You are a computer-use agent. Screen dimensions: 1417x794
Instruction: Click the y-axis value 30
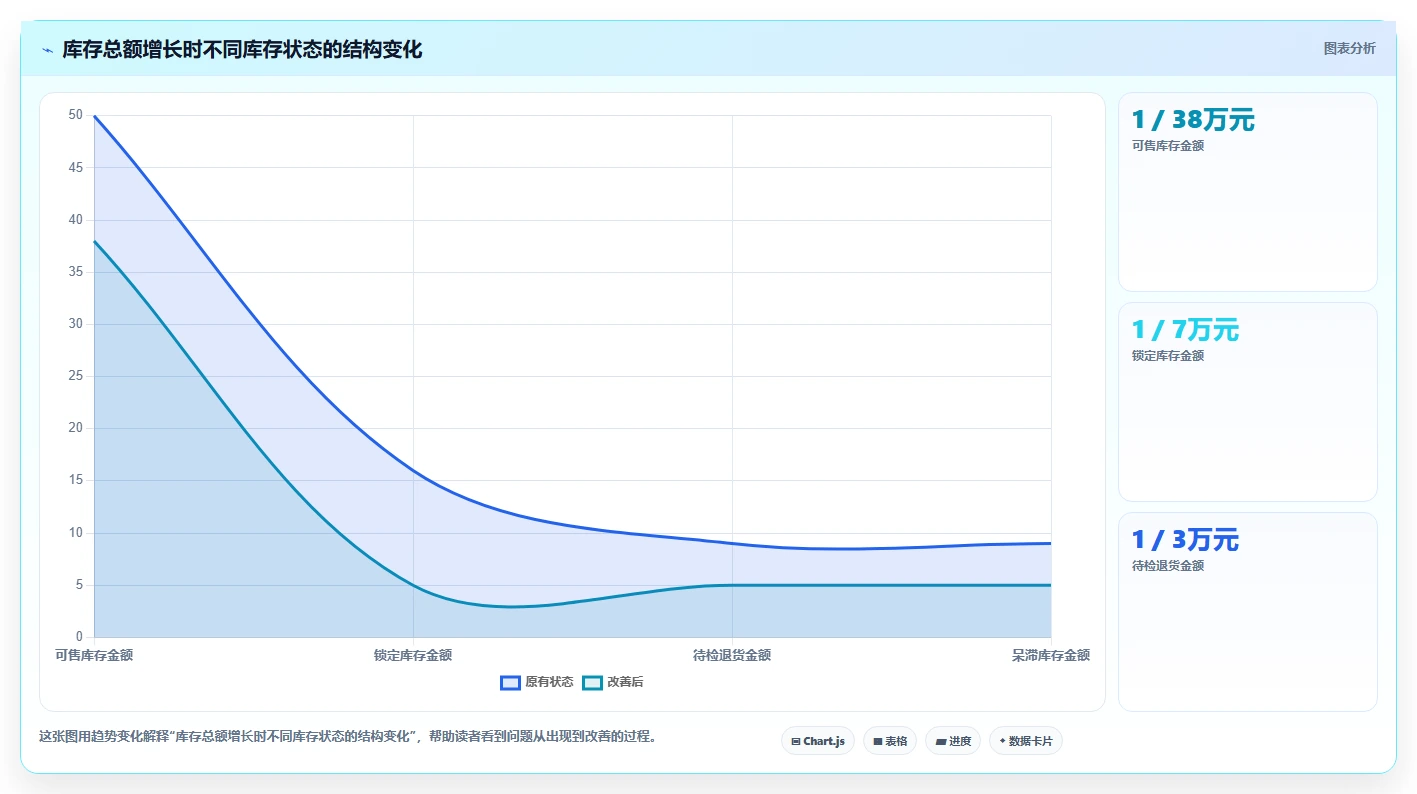pyautogui.click(x=76, y=324)
